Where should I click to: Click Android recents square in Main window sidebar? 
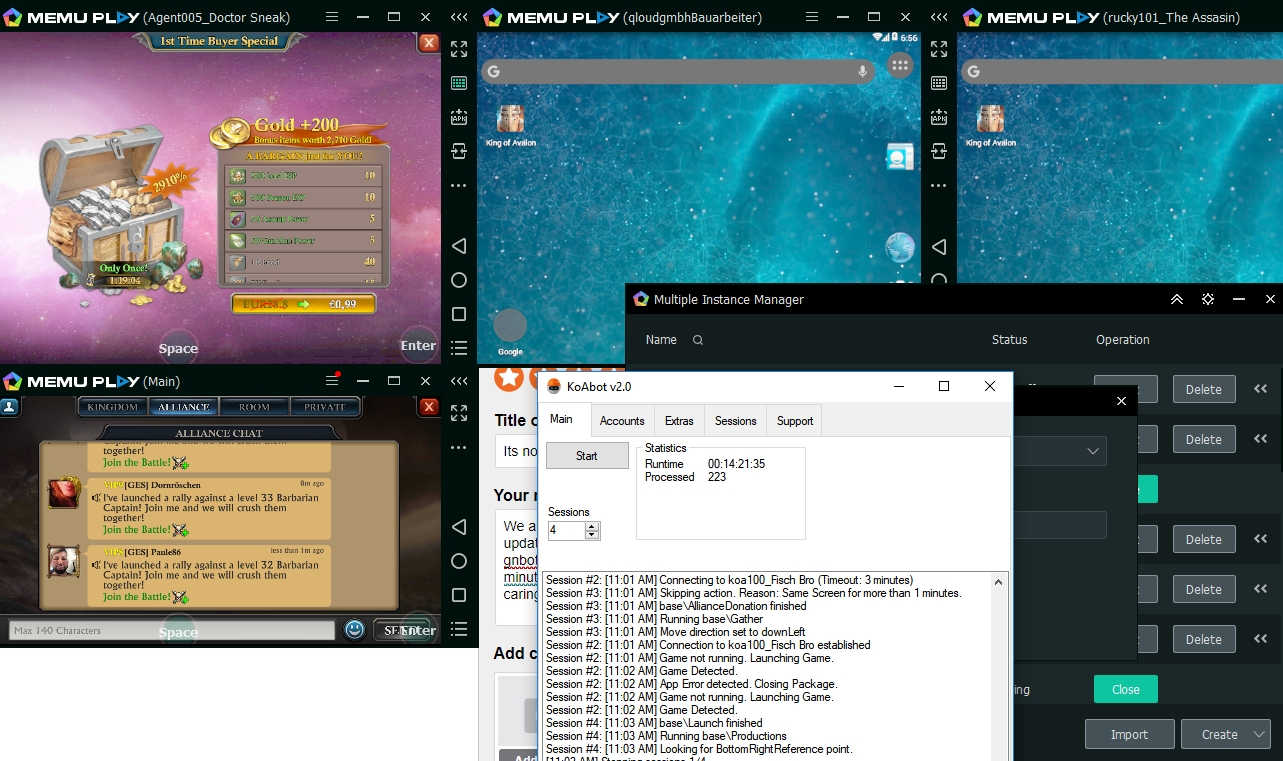pyautogui.click(x=459, y=595)
